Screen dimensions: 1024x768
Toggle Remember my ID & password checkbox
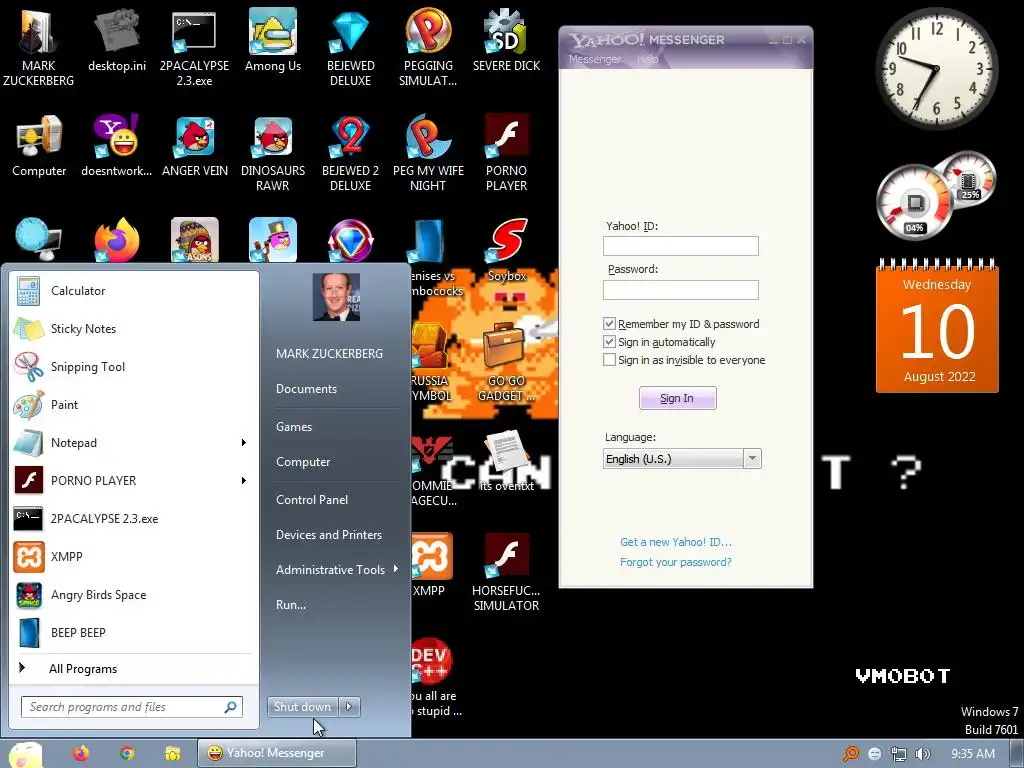point(609,324)
